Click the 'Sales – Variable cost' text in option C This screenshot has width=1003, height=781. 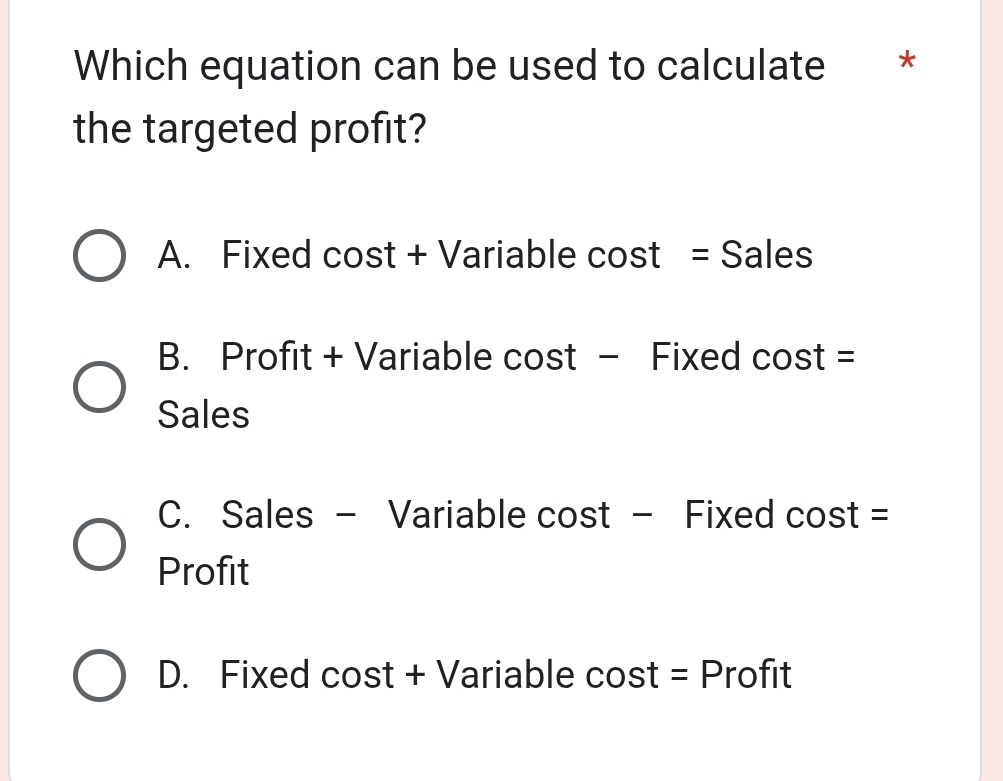(x=415, y=514)
